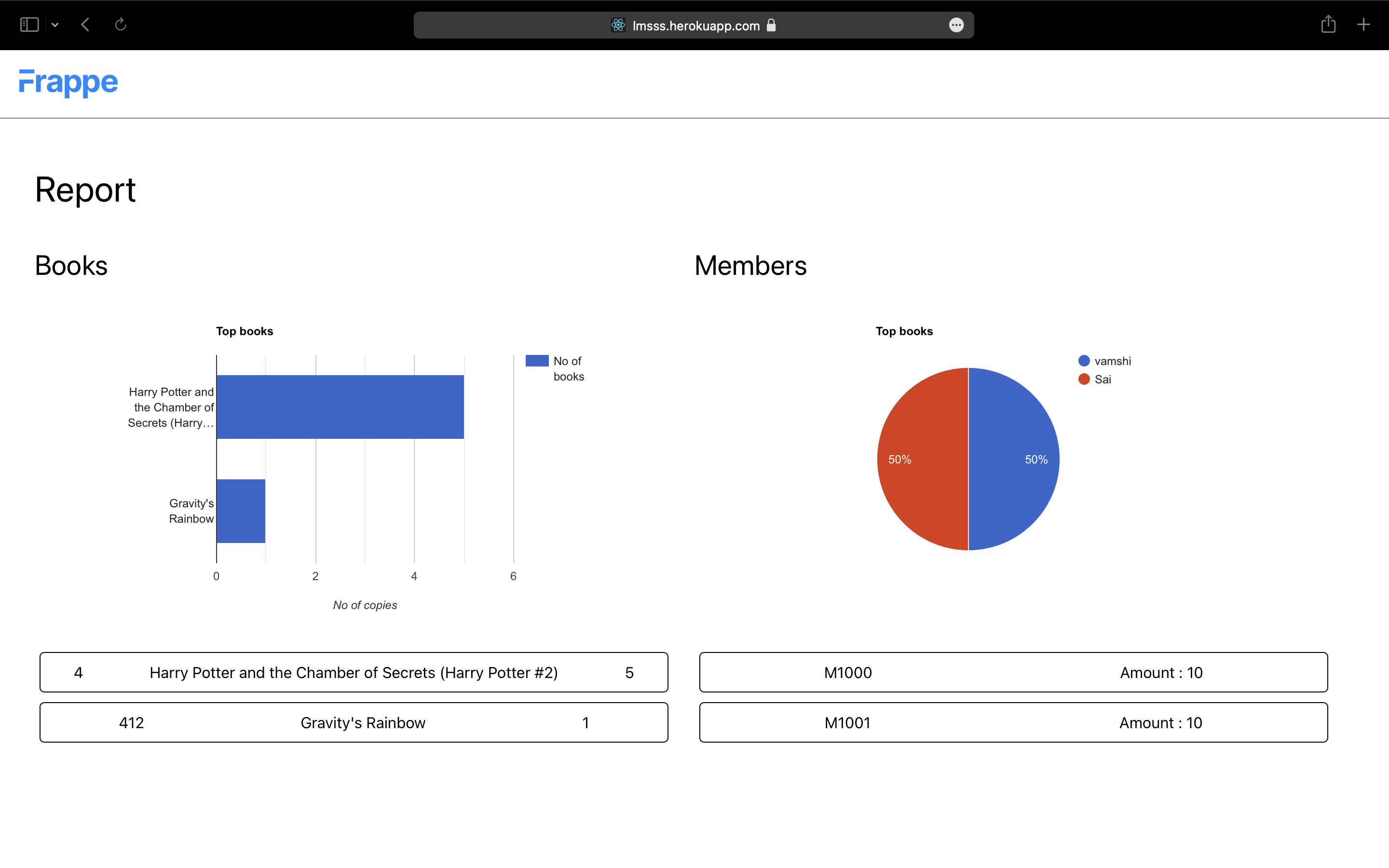Click the blue Harry Potter bar in the chart
Viewport: 1389px width, 868px height.
click(340, 406)
